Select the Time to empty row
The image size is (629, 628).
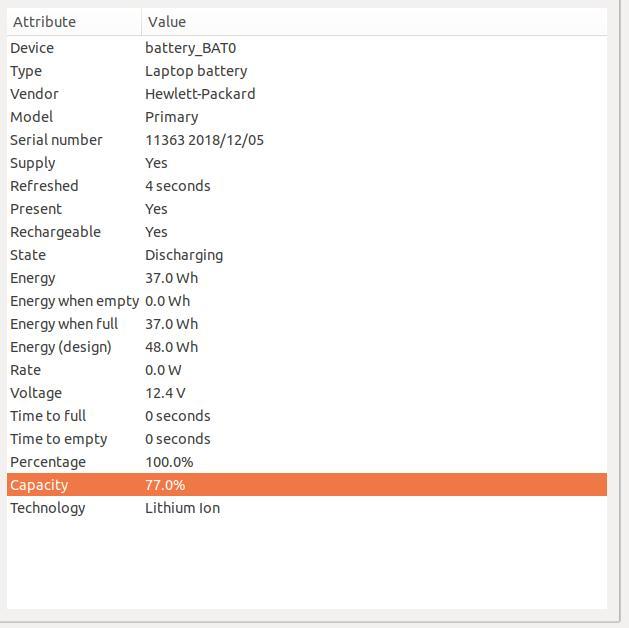[307, 439]
